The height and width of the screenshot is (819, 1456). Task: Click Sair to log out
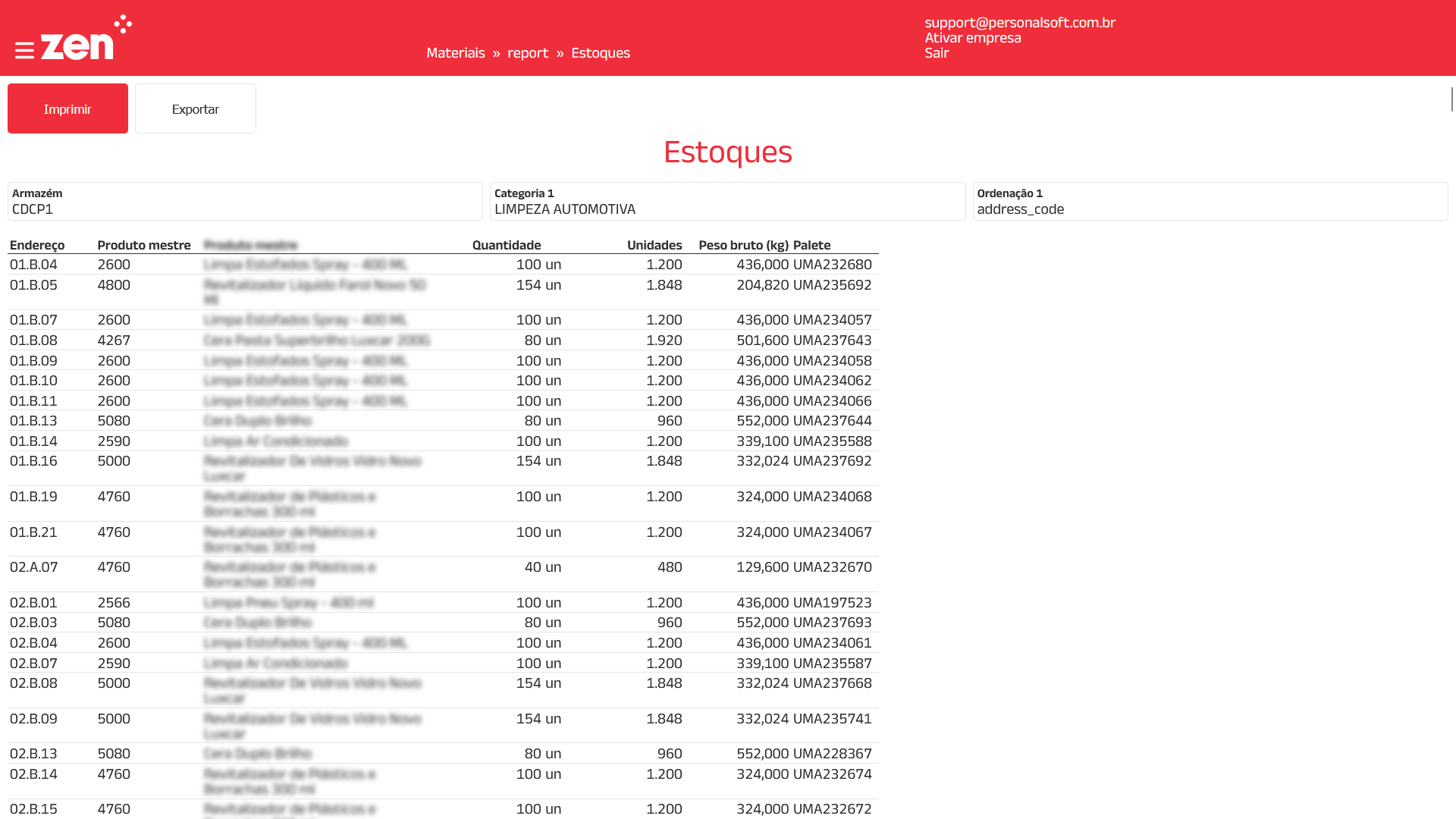click(936, 53)
